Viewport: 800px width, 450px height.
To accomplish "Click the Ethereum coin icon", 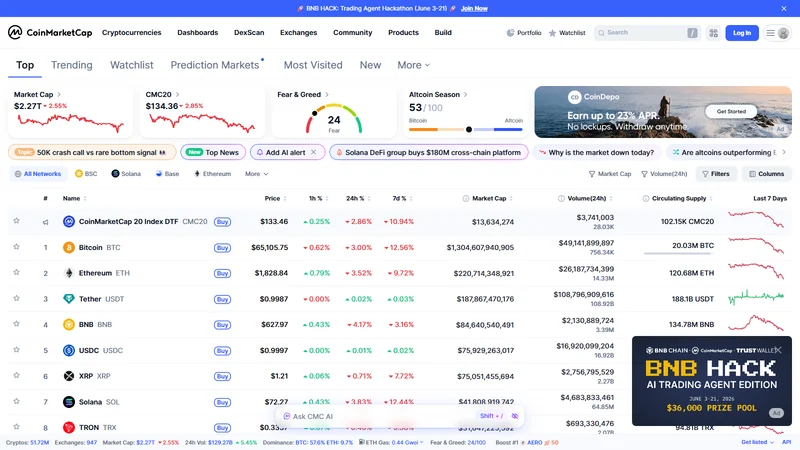I will (x=69, y=273).
